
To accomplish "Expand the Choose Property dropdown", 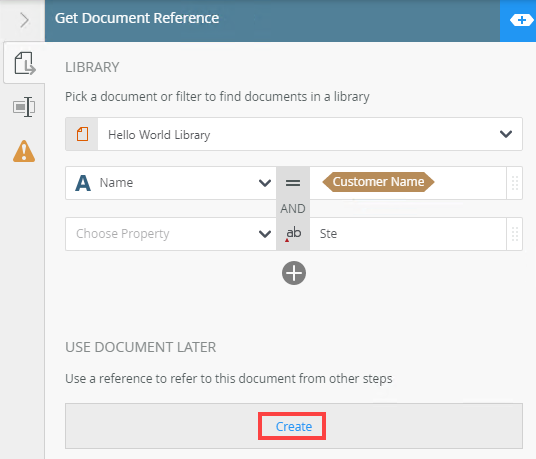I will (265, 234).
